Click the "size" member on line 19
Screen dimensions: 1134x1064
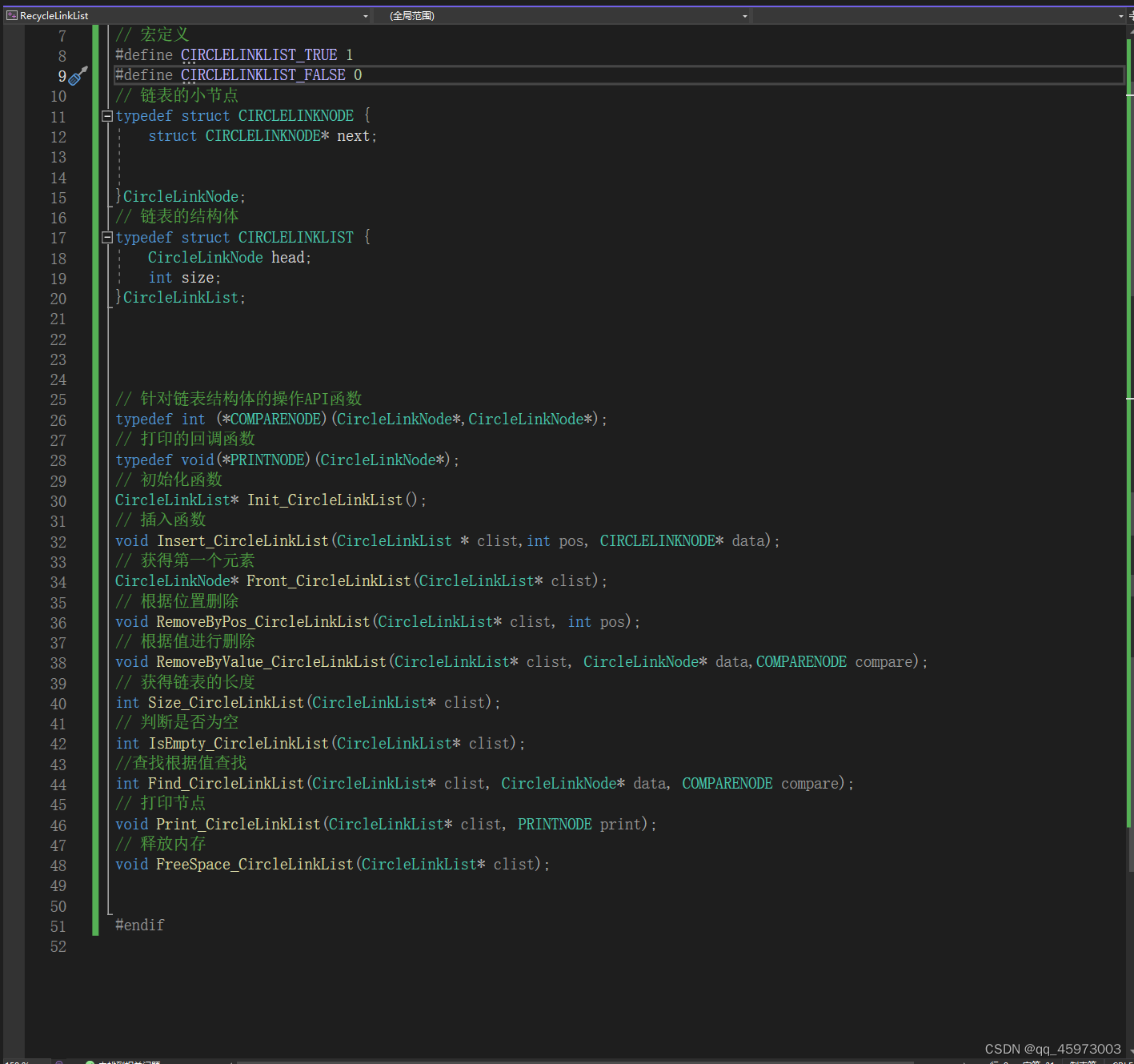[x=198, y=278]
